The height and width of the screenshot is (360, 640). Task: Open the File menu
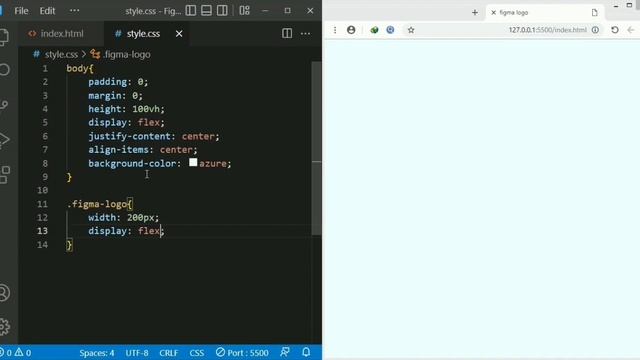(21, 11)
